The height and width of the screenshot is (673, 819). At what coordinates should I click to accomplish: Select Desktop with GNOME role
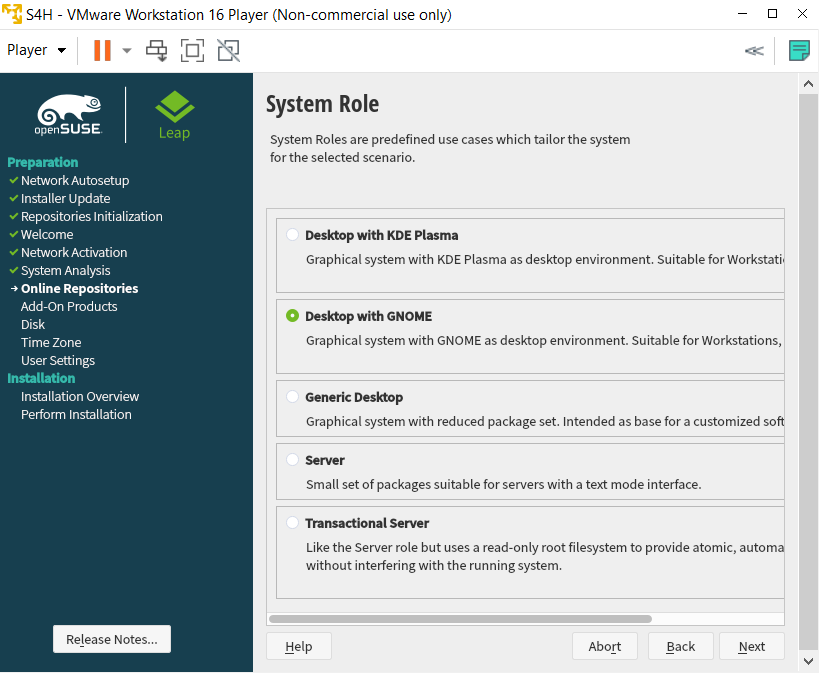[292, 316]
